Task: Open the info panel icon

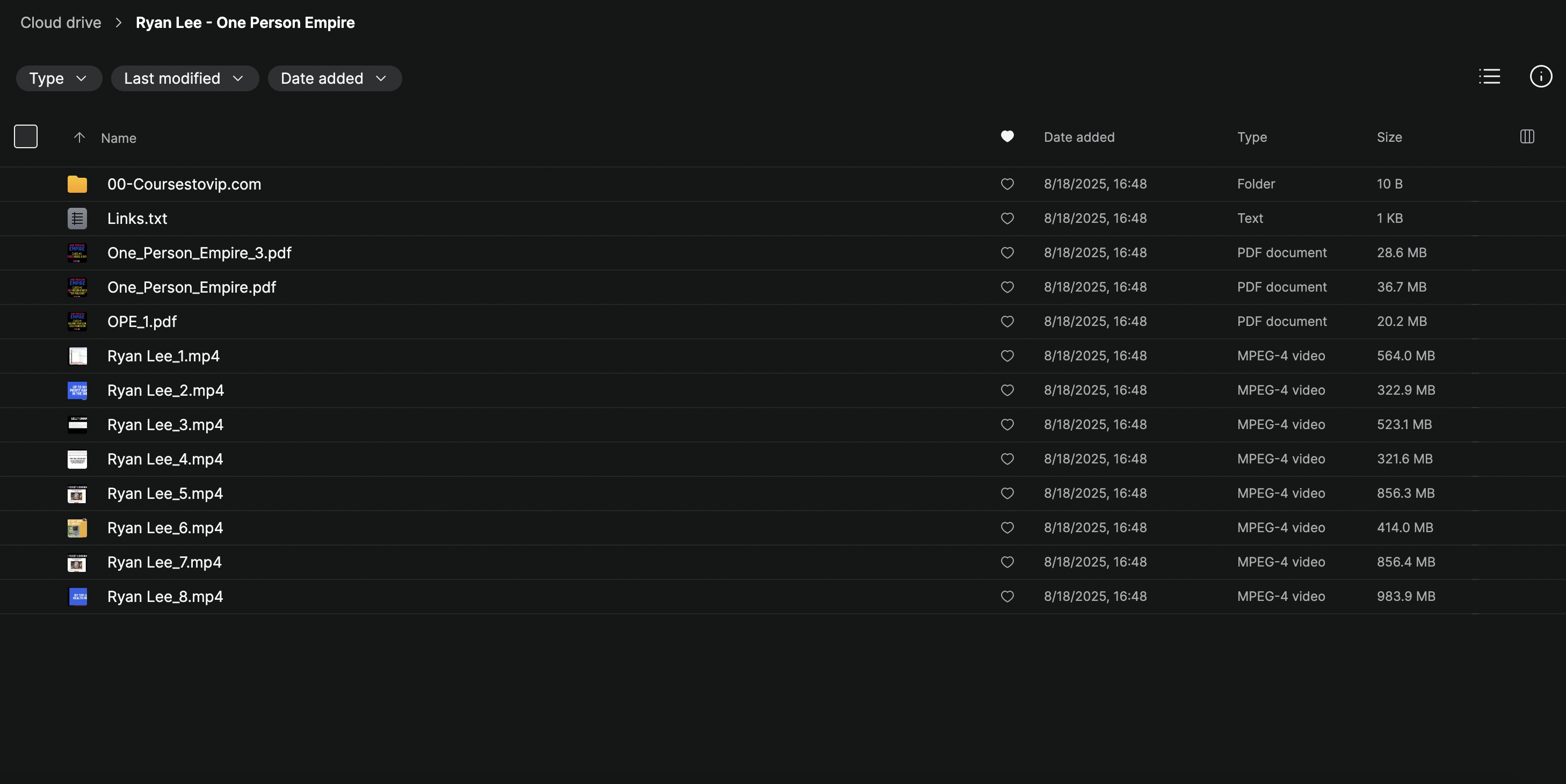Action: [x=1540, y=77]
